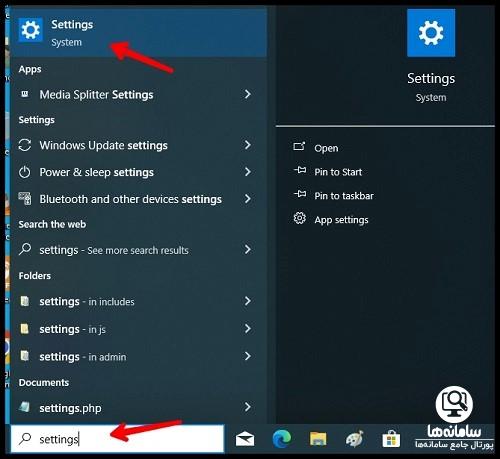
Task: Expand settings.php document chevron
Action: [x=248, y=407]
